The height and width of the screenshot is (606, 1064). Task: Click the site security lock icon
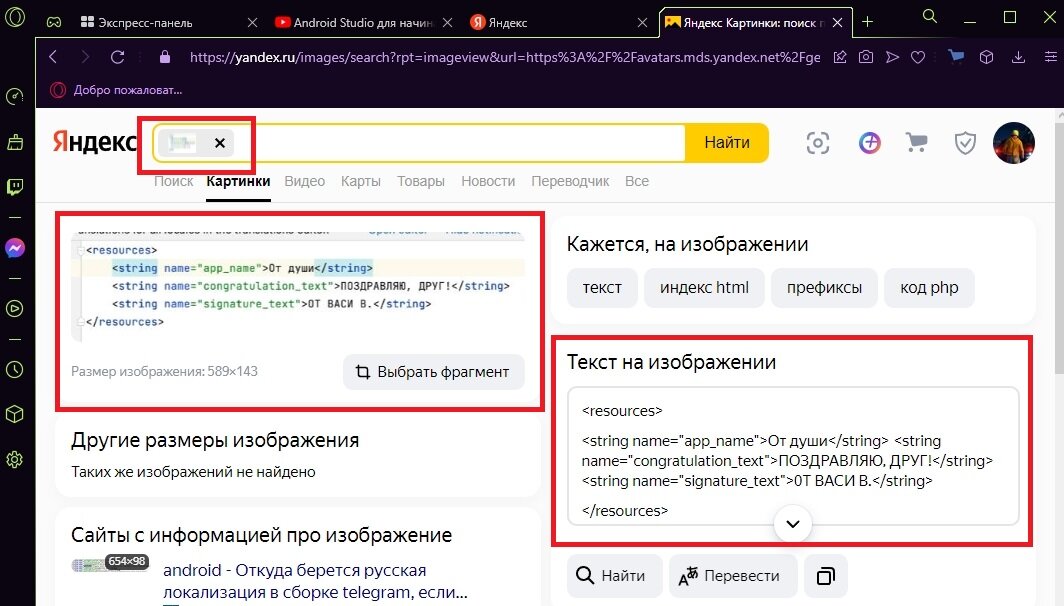click(x=165, y=57)
